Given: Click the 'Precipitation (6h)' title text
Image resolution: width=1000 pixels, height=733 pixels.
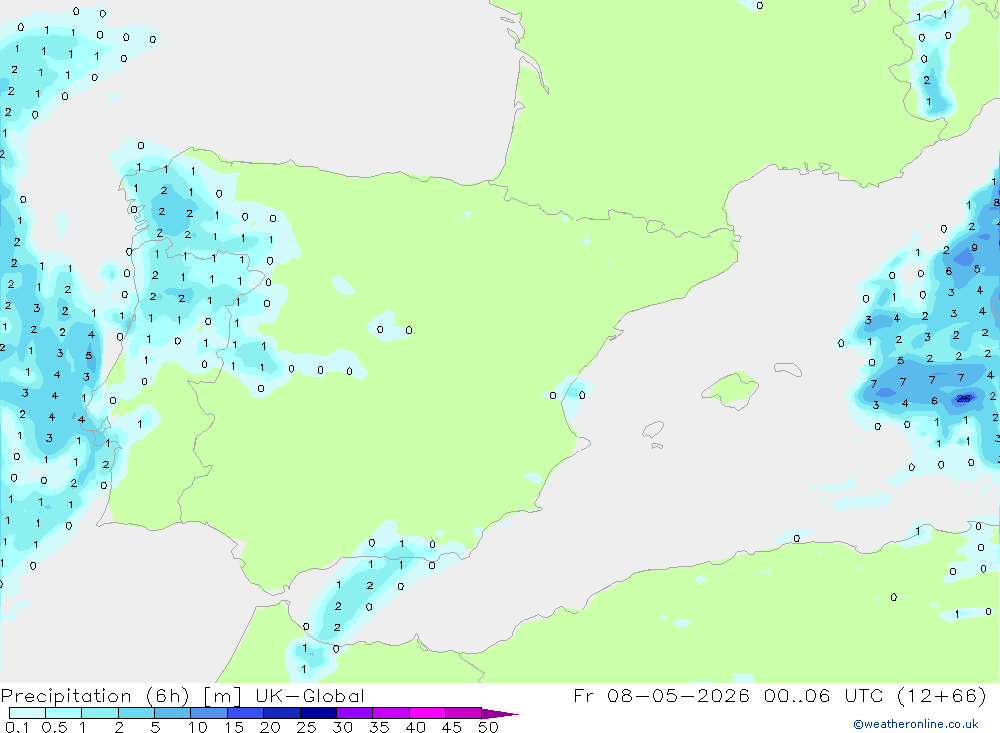Looking at the screenshot, I should [x=96, y=696].
